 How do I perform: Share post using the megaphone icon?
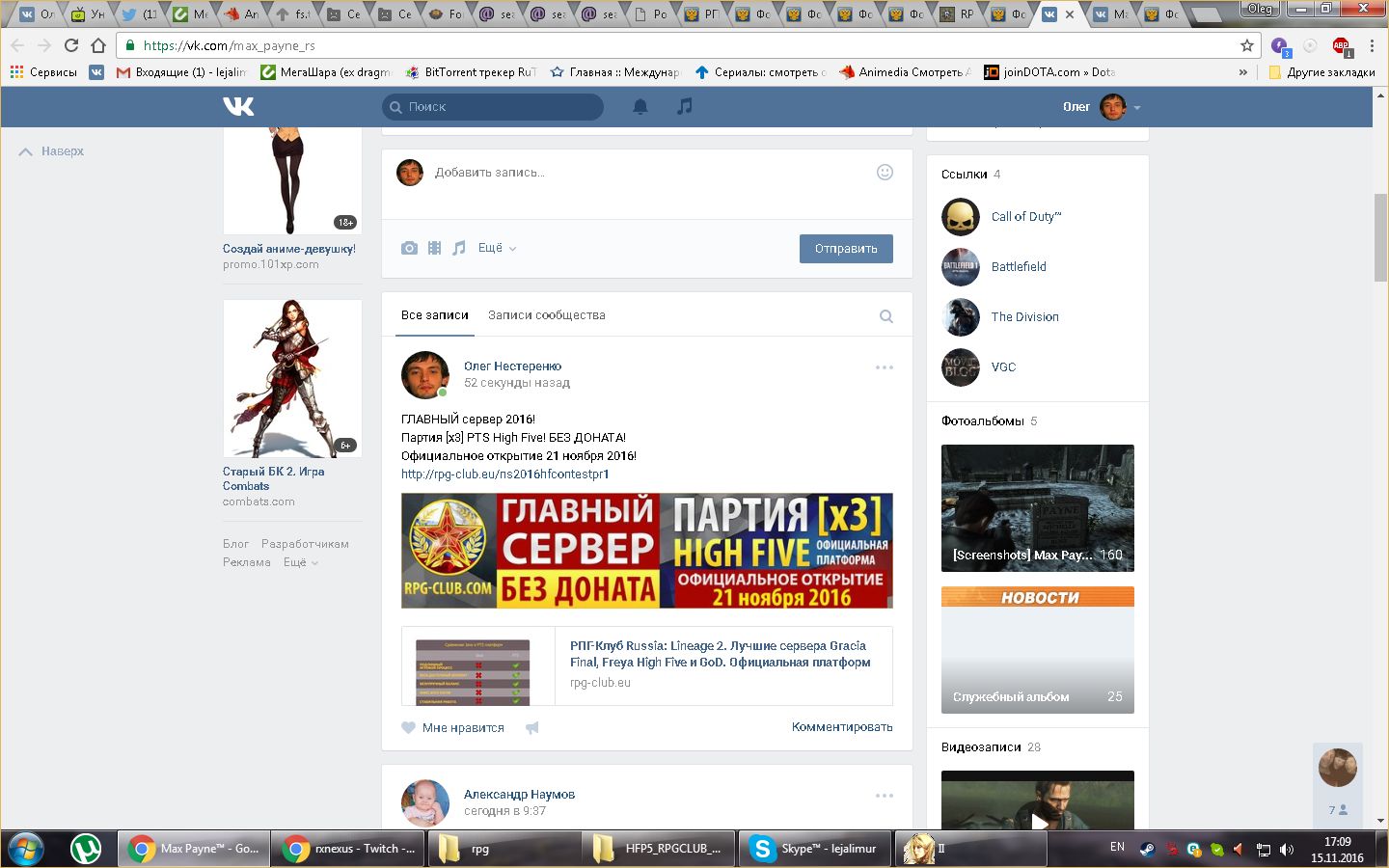[531, 728]
